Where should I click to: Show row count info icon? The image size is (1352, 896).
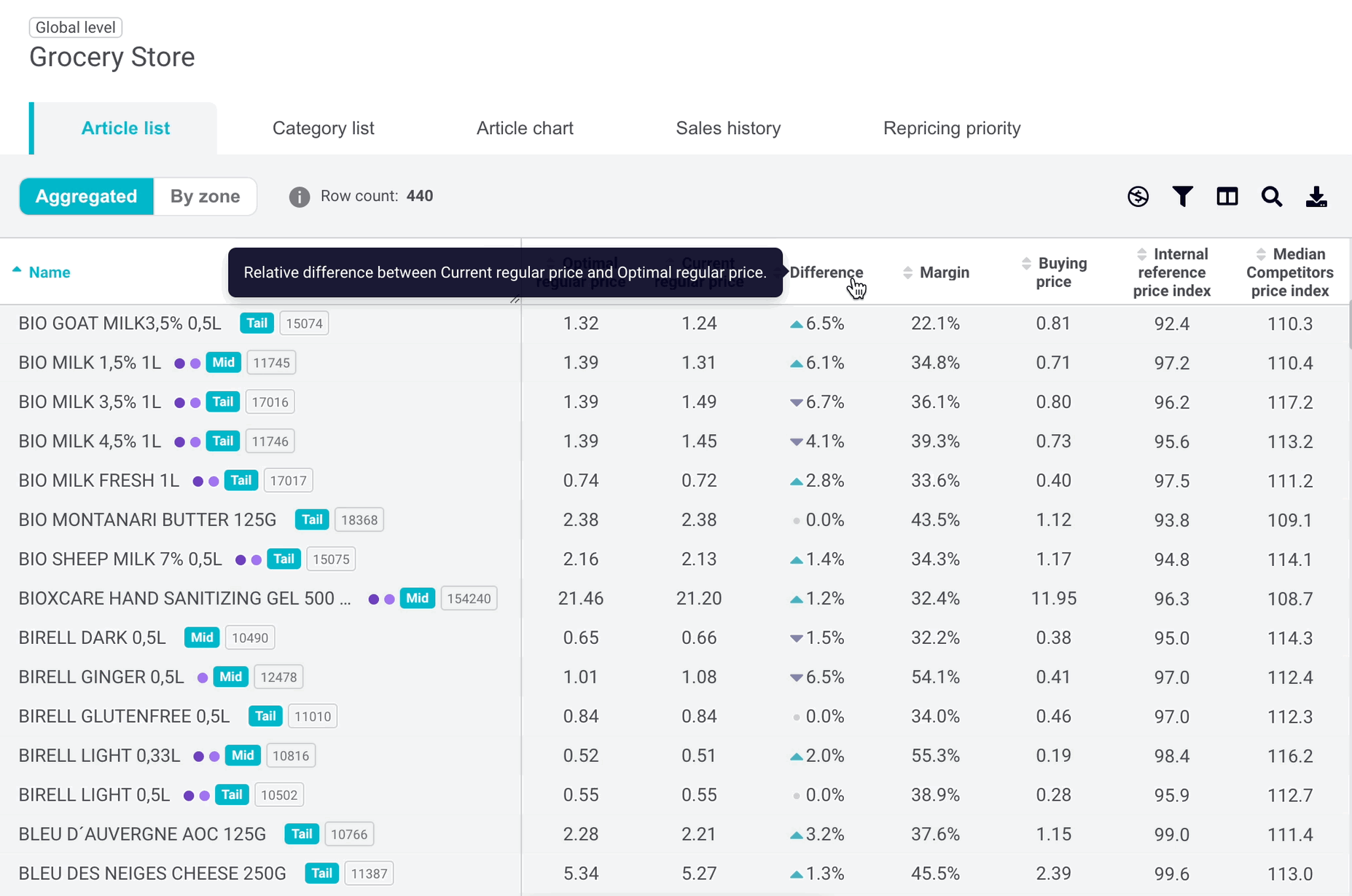[299, 197]
